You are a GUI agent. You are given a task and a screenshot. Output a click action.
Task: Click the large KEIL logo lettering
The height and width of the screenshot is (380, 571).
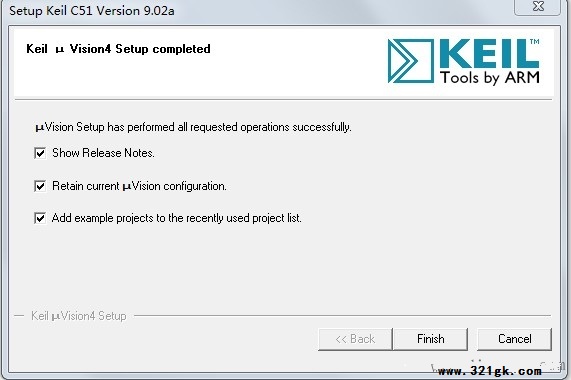point(489,54)
